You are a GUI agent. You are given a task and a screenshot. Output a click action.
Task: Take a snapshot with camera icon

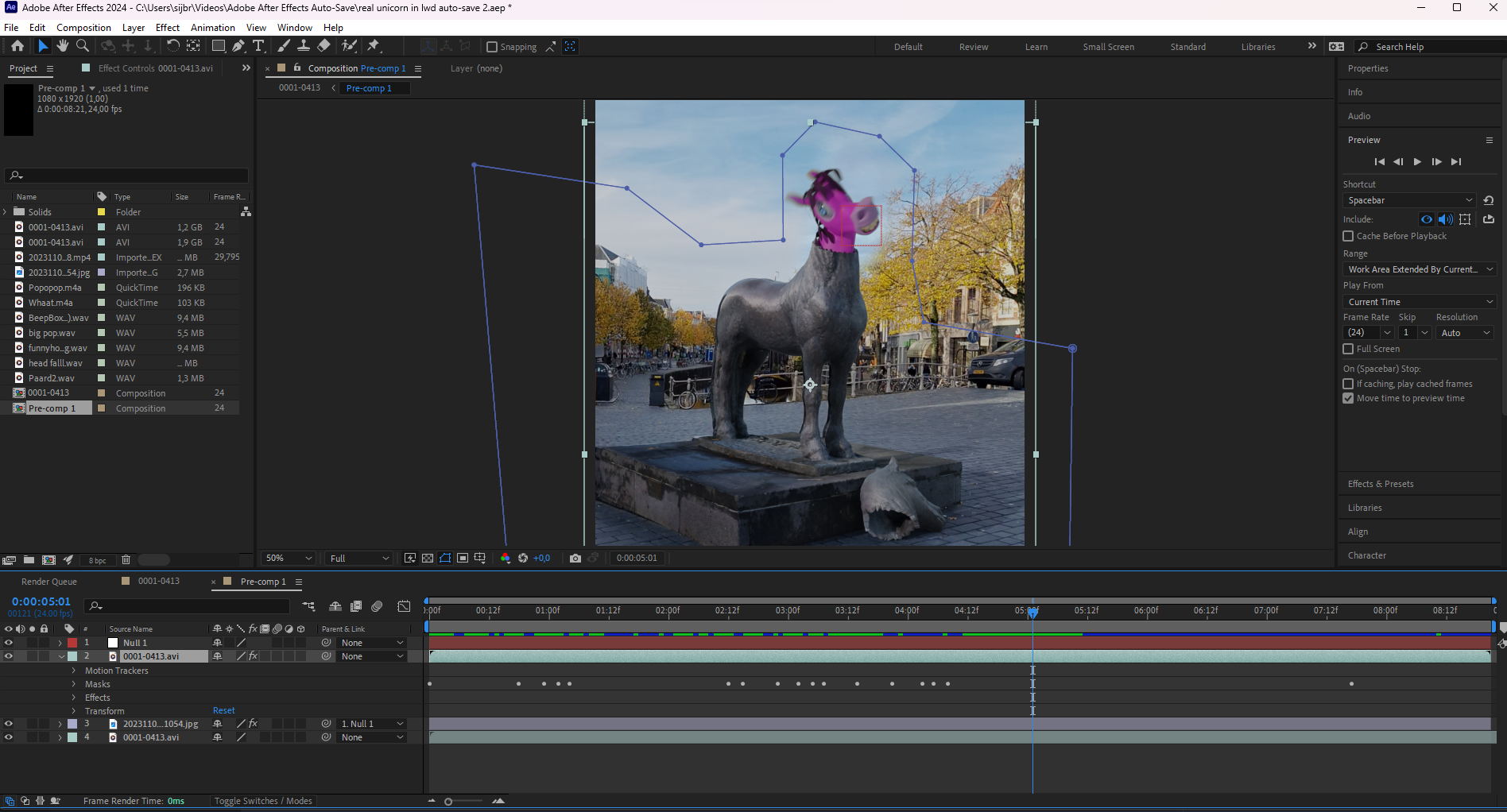[x=575, y=559]
